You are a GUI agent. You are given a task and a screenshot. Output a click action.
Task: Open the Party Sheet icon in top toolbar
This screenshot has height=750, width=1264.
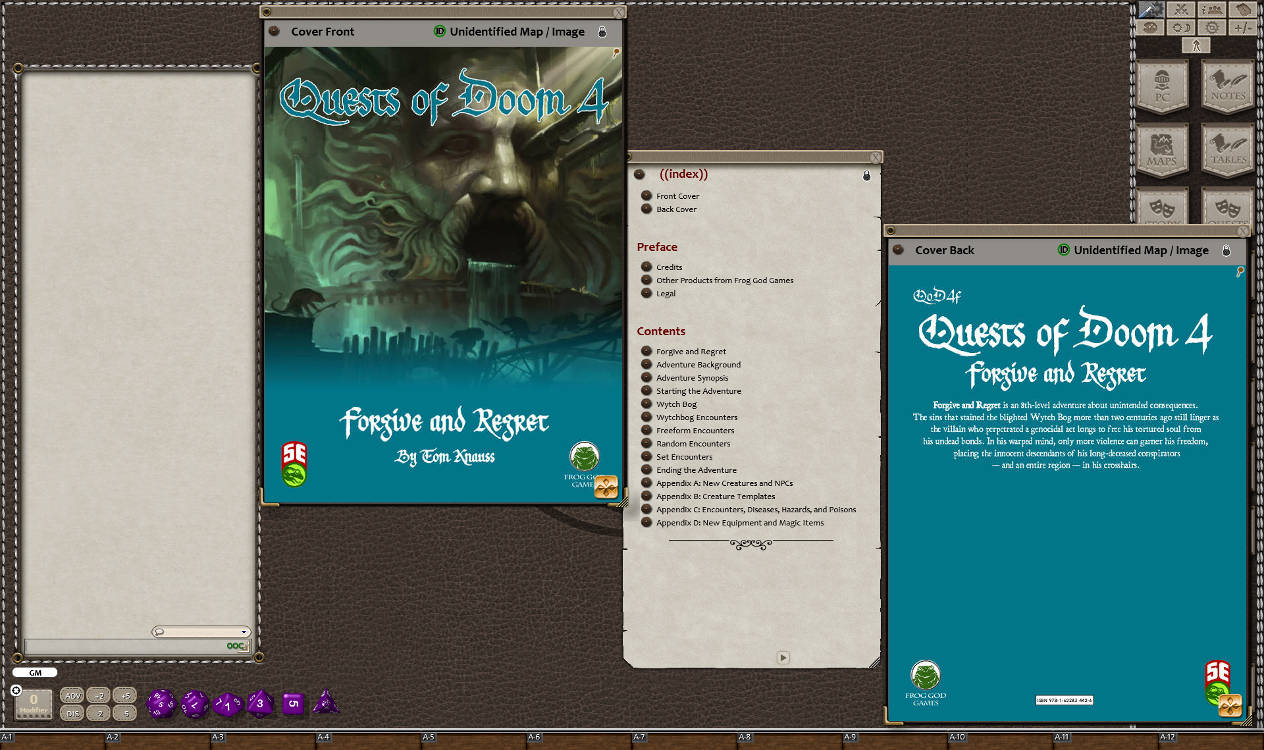1213,11
